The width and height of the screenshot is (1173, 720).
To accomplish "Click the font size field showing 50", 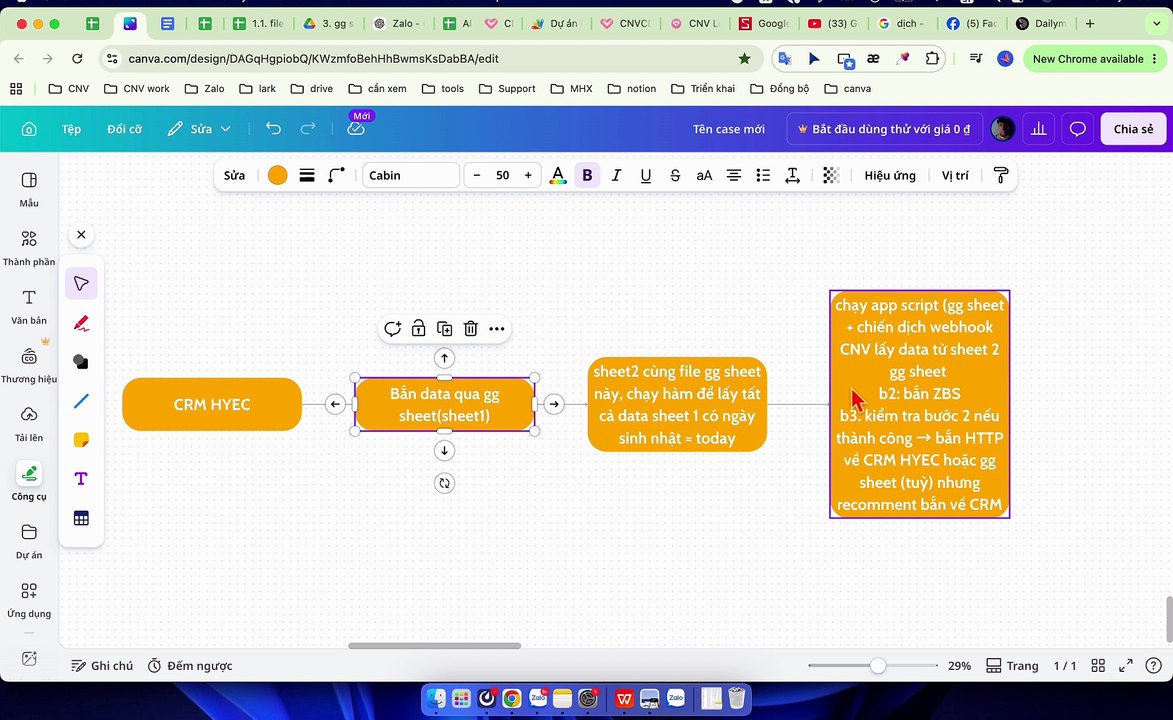I will (503, 175).
